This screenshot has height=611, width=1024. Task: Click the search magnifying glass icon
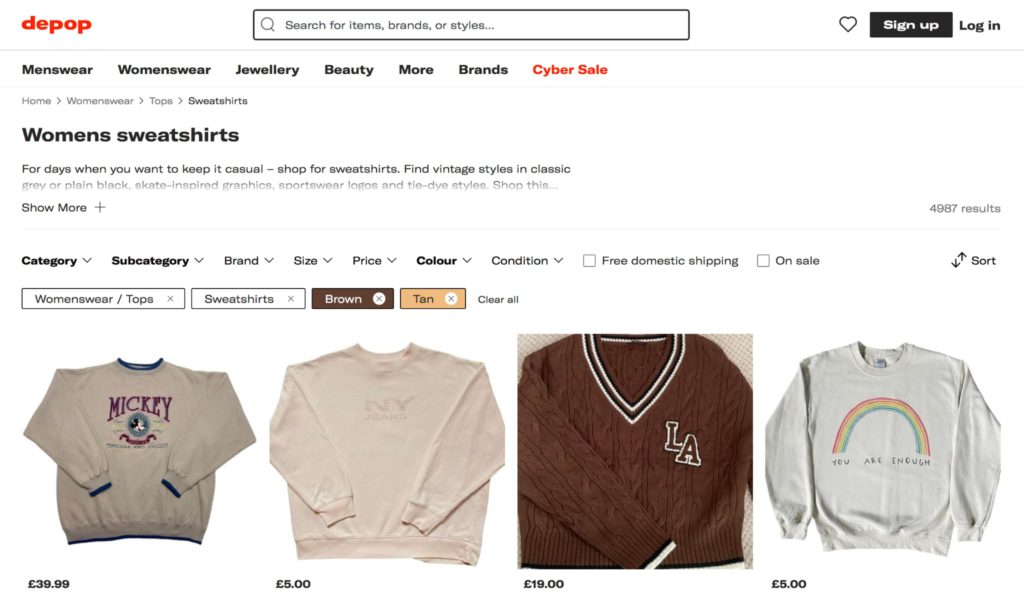pos(267,24)
